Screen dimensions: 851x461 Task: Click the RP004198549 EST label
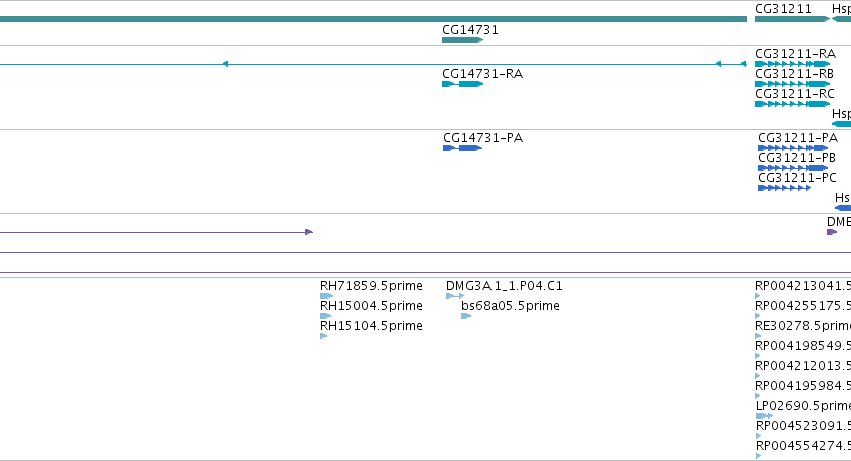tap(803, 346)
